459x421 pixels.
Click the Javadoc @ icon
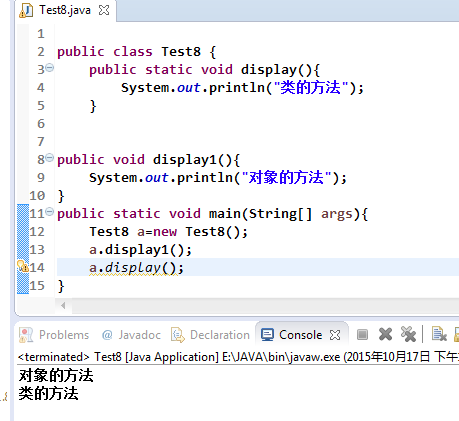tap(107, 335)
